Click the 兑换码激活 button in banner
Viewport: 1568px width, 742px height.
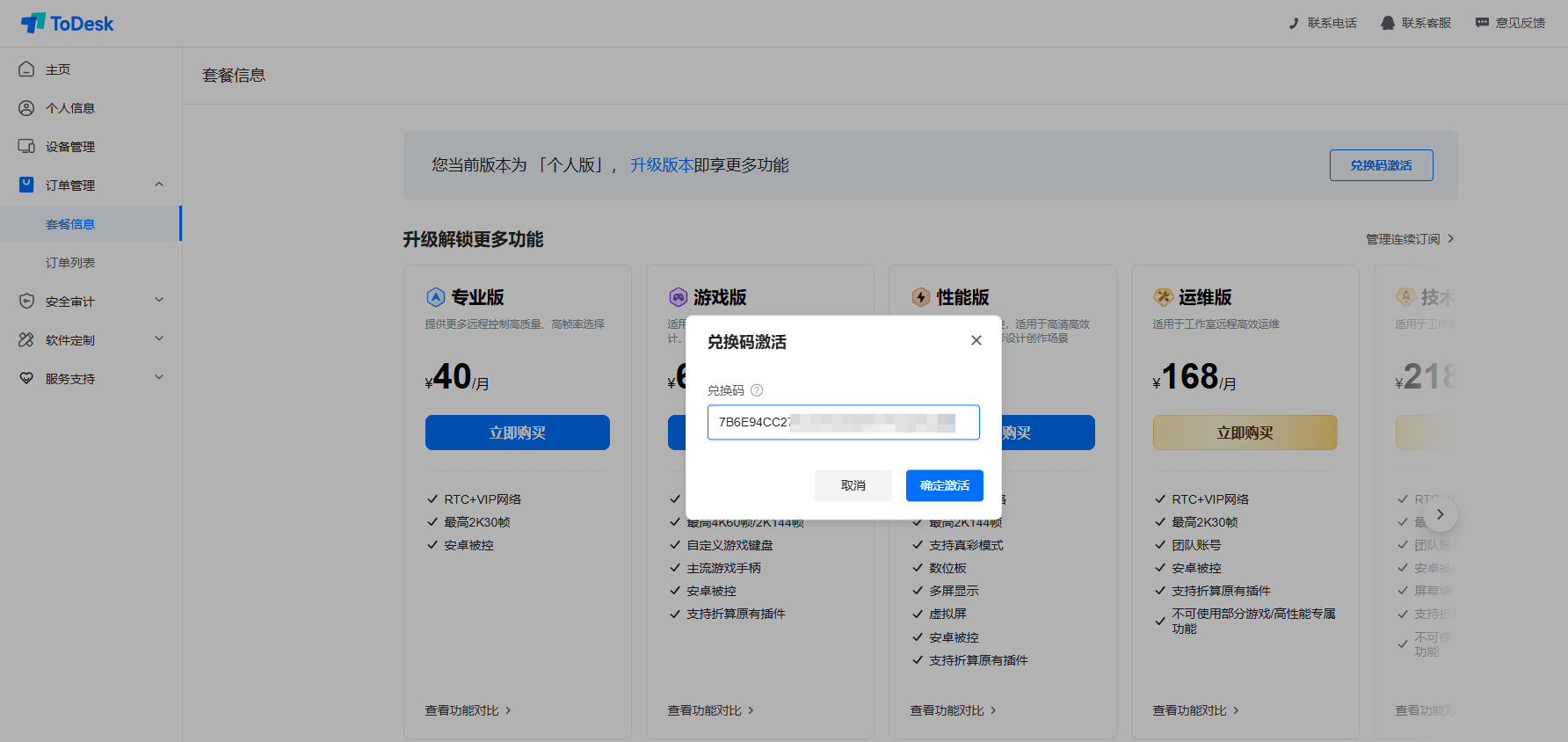coord(1381,165)
